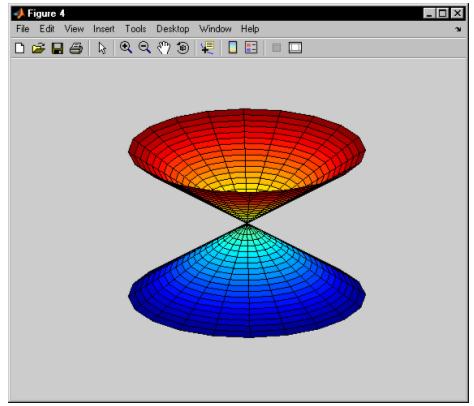This screenshot has height=406, width=474.
Task: Open the Window menu
Action: 215,29
